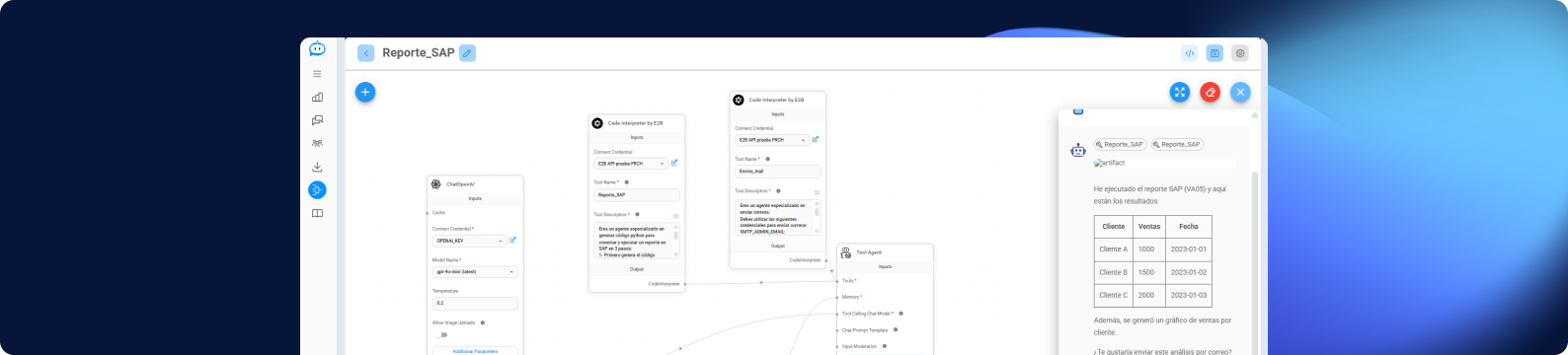The width and height of the screenshot is (1568, 355).
Task: Edit credential on Envios_mail Code Interpreter node
Action: click(816, 139)
